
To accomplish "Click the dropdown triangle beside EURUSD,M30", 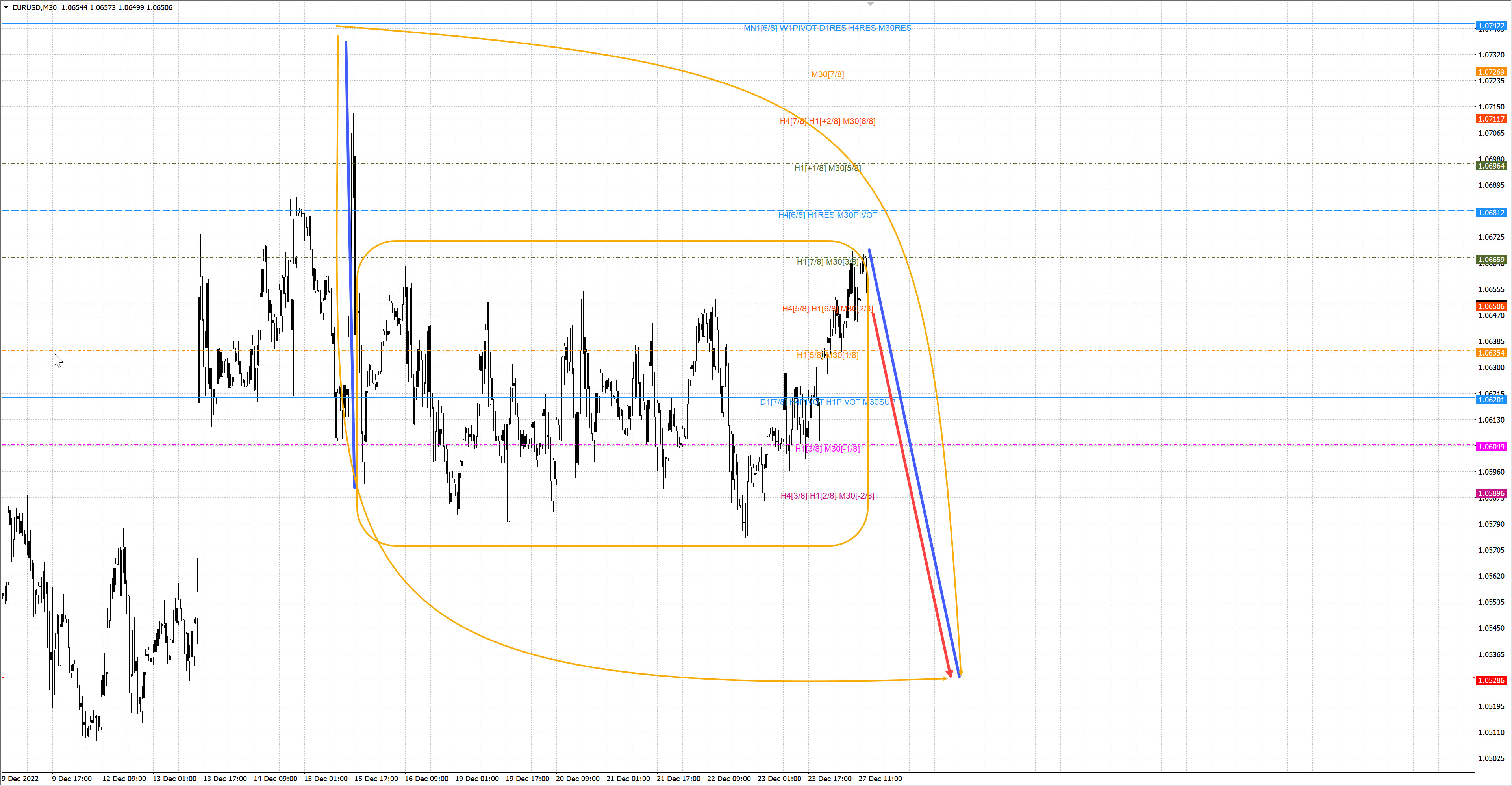I will pos(6,7).
